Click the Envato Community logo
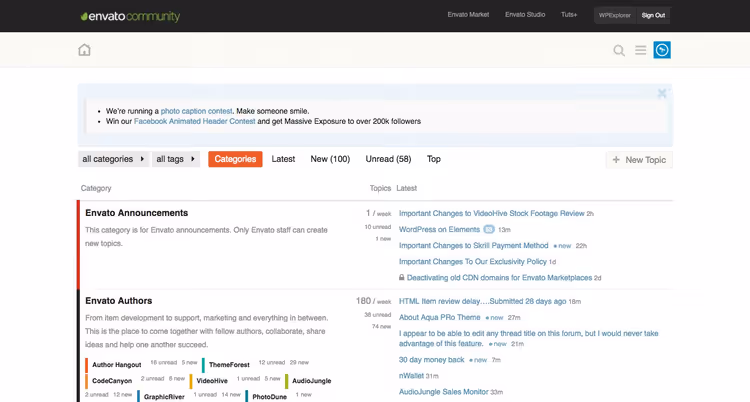750x402 pixels. coord(130,16)
